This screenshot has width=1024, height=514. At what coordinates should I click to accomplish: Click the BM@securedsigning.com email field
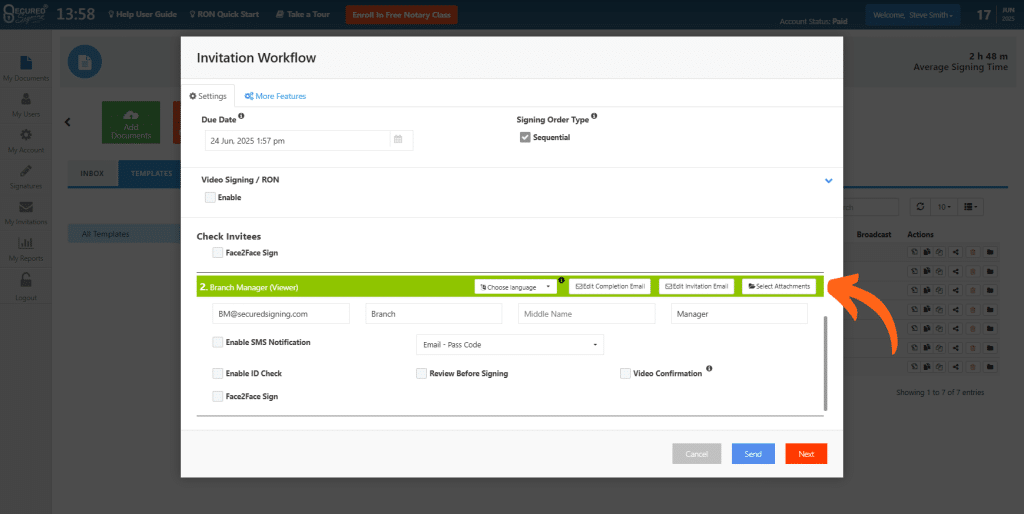(281, 313)
